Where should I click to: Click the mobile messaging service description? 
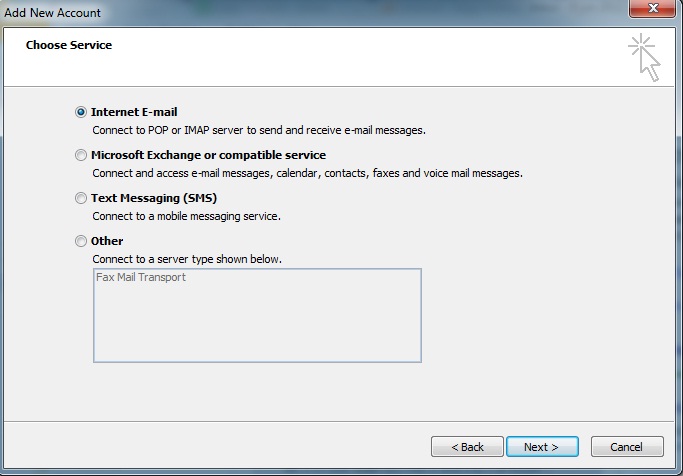tap(186, 216)
